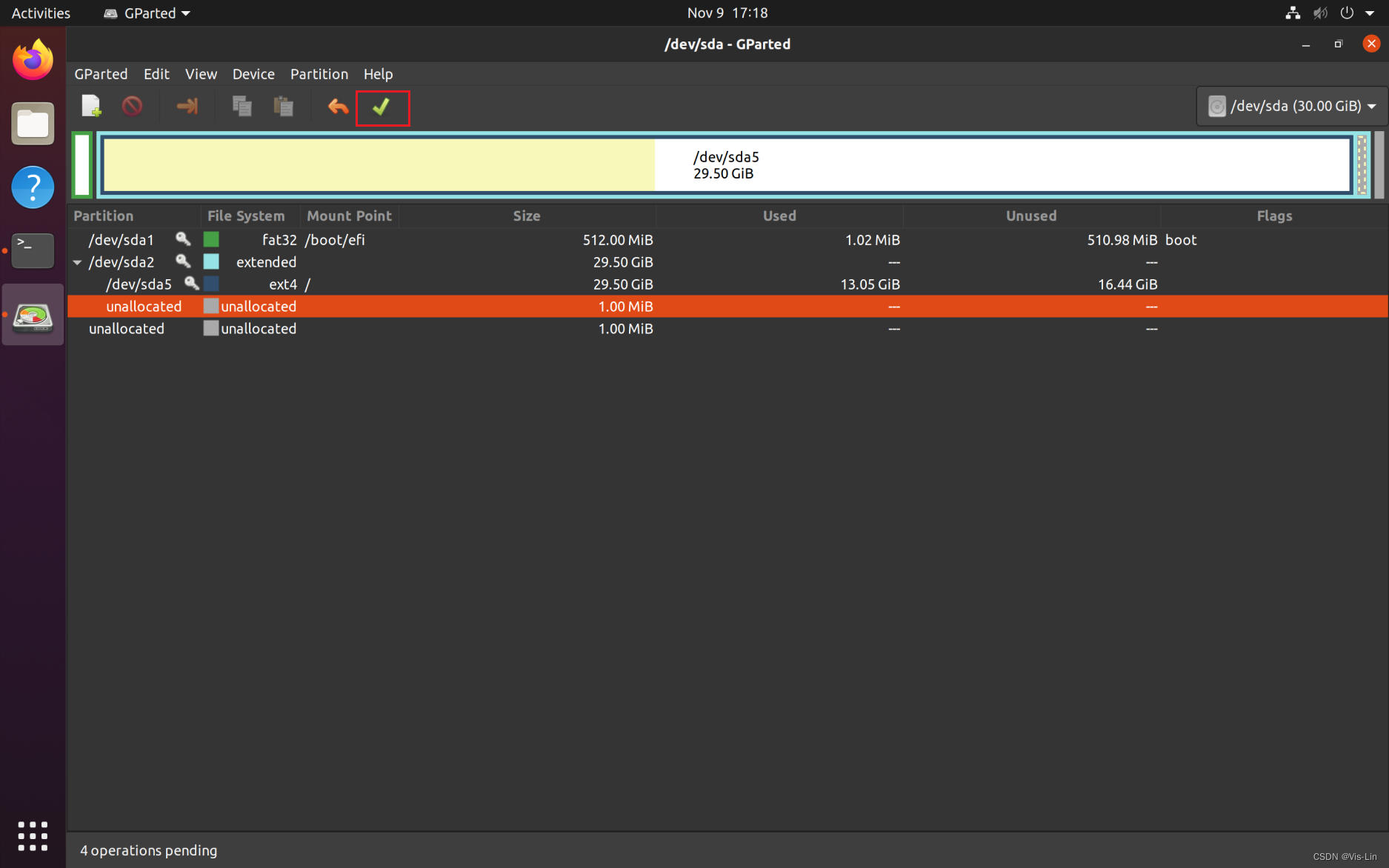Screen dimensions: 1389x868
Task: Click the key icon next to /dev/sda1
Action: (183, 238)
